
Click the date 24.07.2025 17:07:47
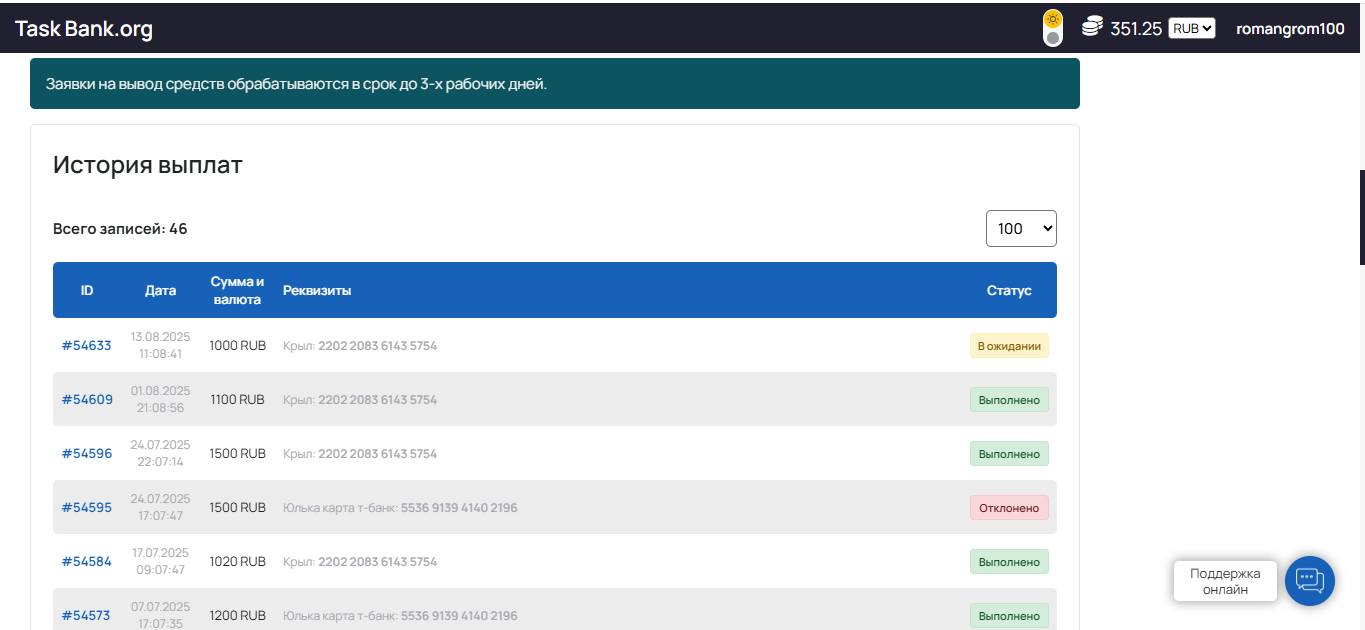click(160, 508)
